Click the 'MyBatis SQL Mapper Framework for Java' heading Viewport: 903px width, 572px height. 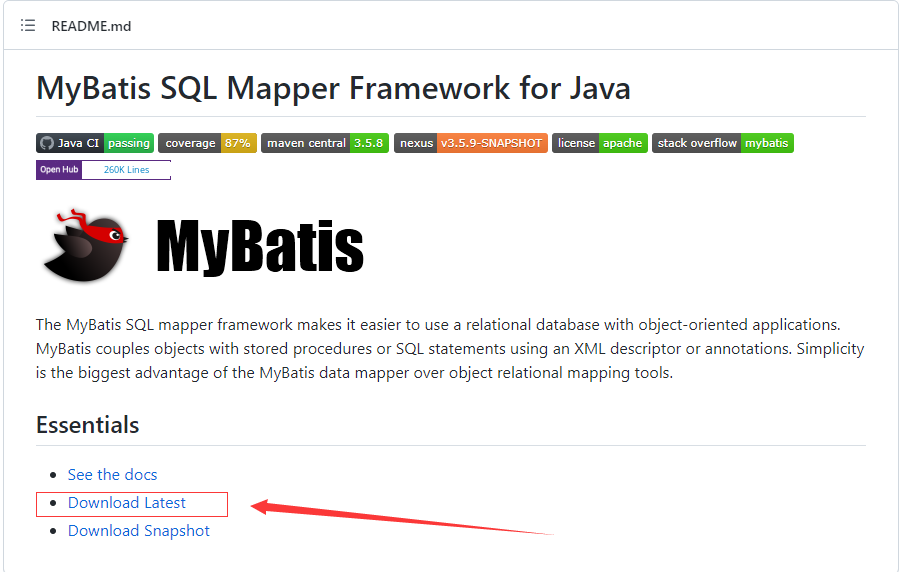point(333,88)
